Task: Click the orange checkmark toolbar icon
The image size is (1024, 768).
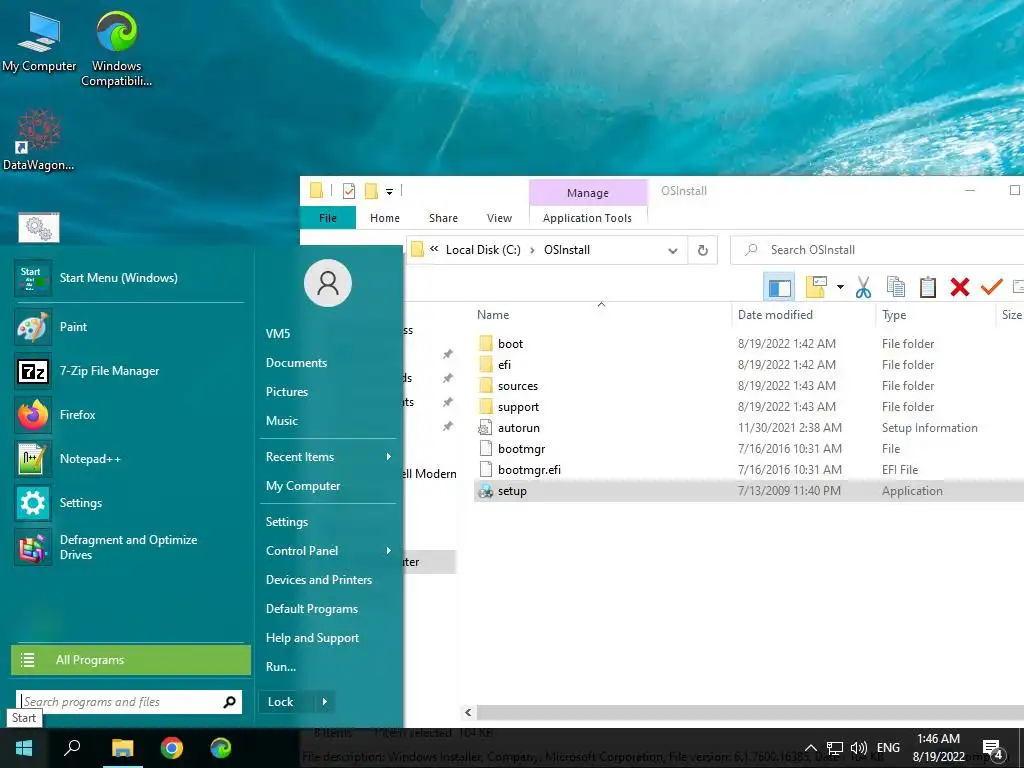Action: (x=991, y=287)
